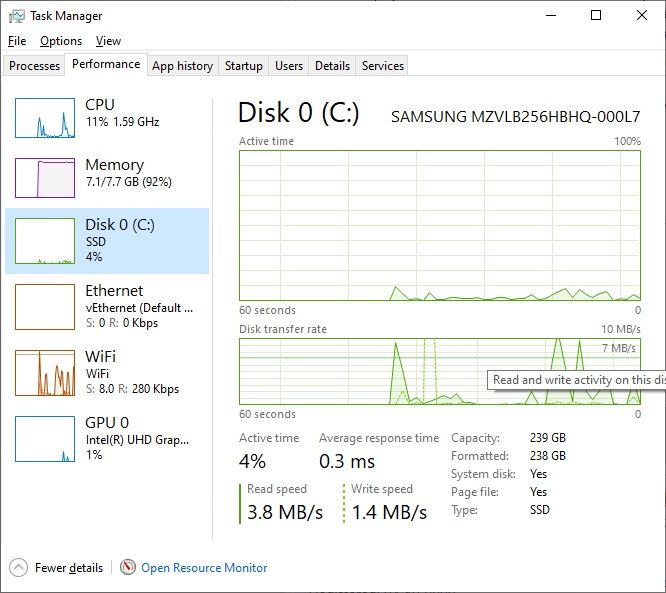Viewport: 666px width, 593px height.
Task: Select the Memory usage graph thumbnail
Action: point(45,178)
